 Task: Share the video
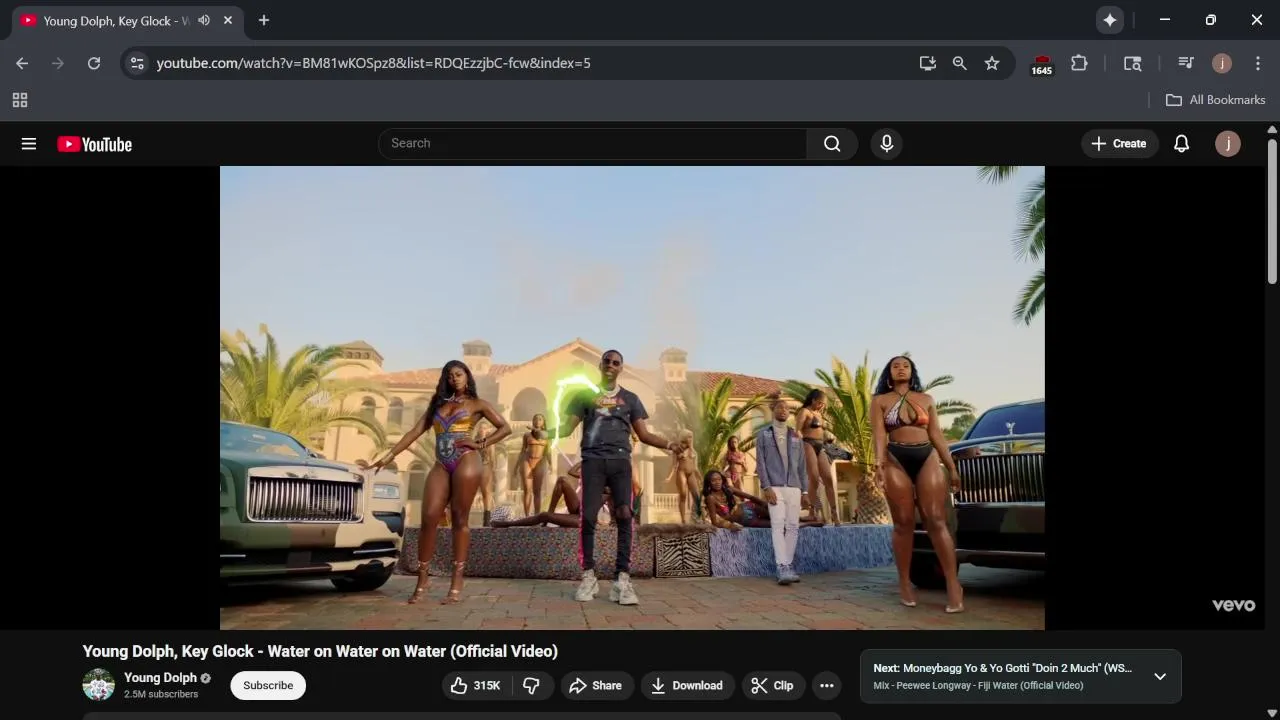point(596,685)
